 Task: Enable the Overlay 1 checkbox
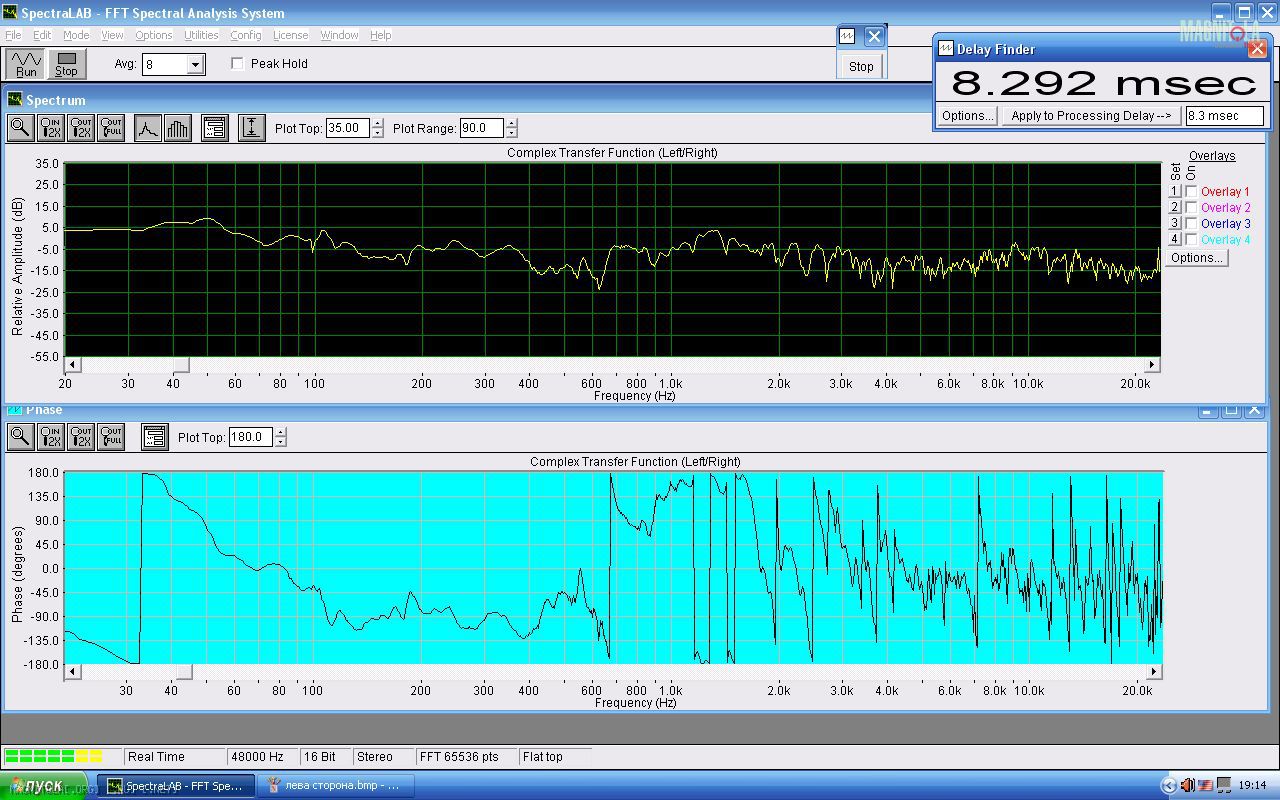pos(1191,192)
